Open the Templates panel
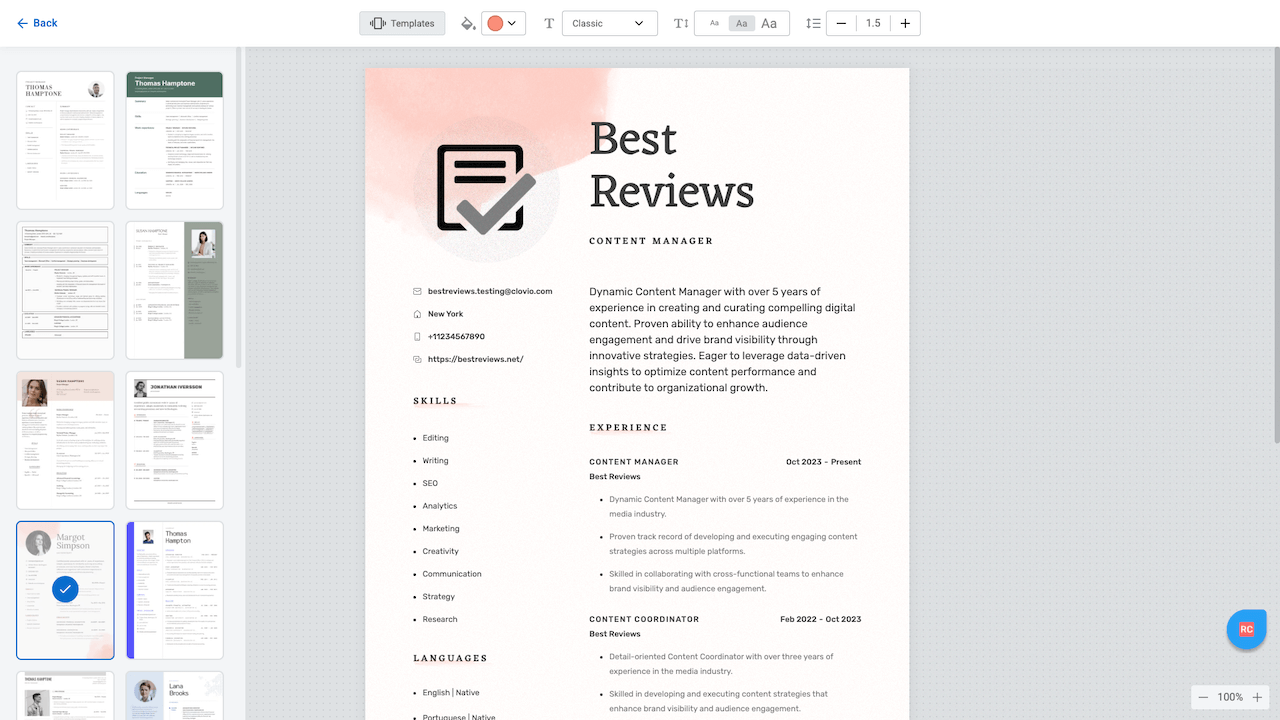1280x720 pixels. click(401, 22)
